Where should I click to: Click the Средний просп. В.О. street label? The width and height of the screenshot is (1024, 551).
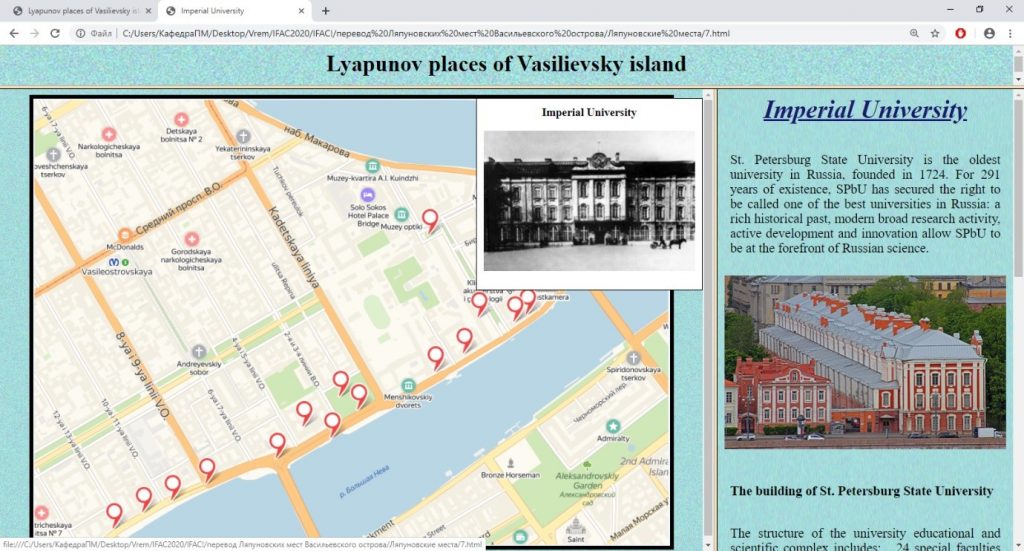178,209
